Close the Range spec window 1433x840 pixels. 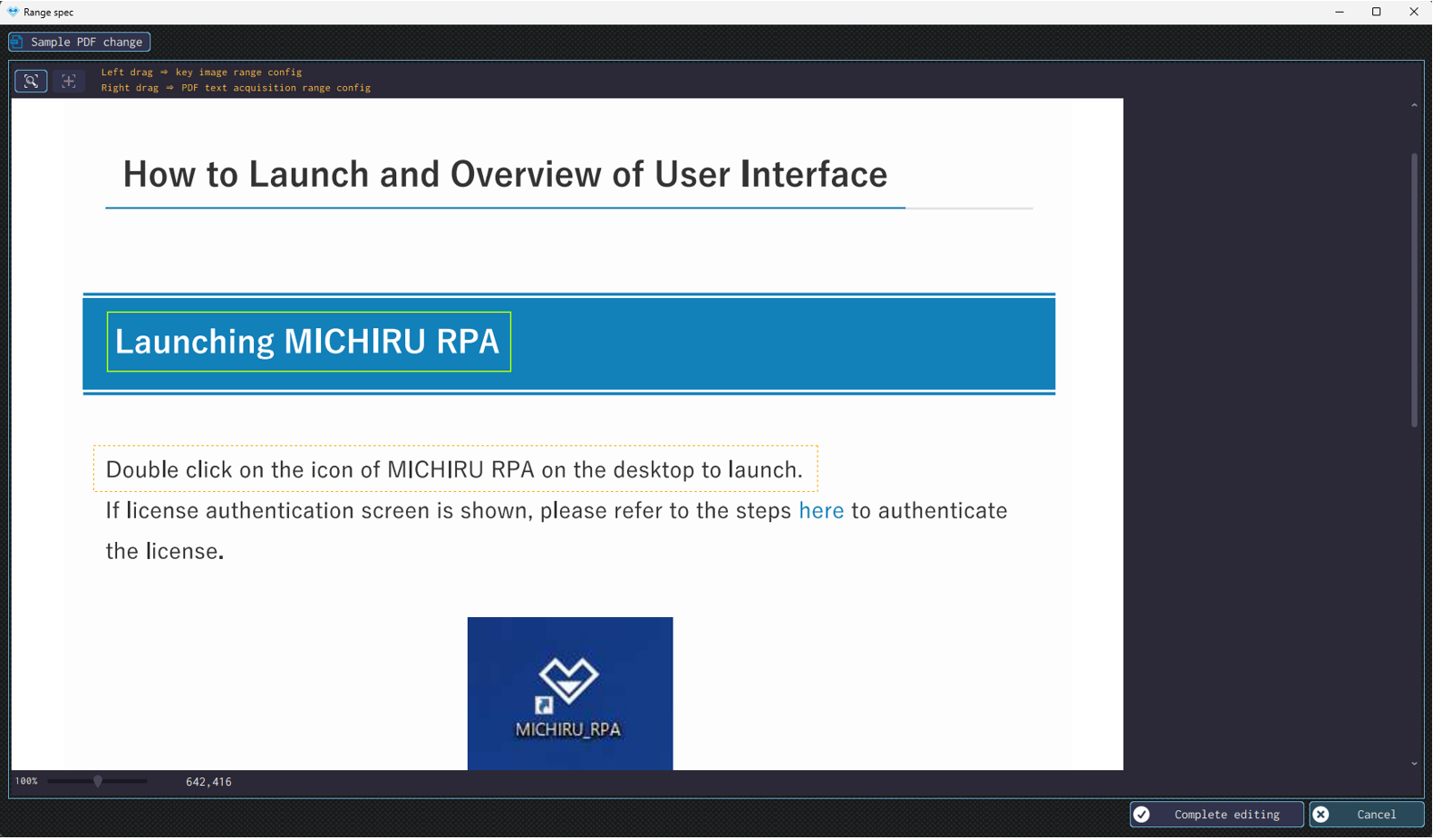pyautogui.click(x=1413, y=12)
